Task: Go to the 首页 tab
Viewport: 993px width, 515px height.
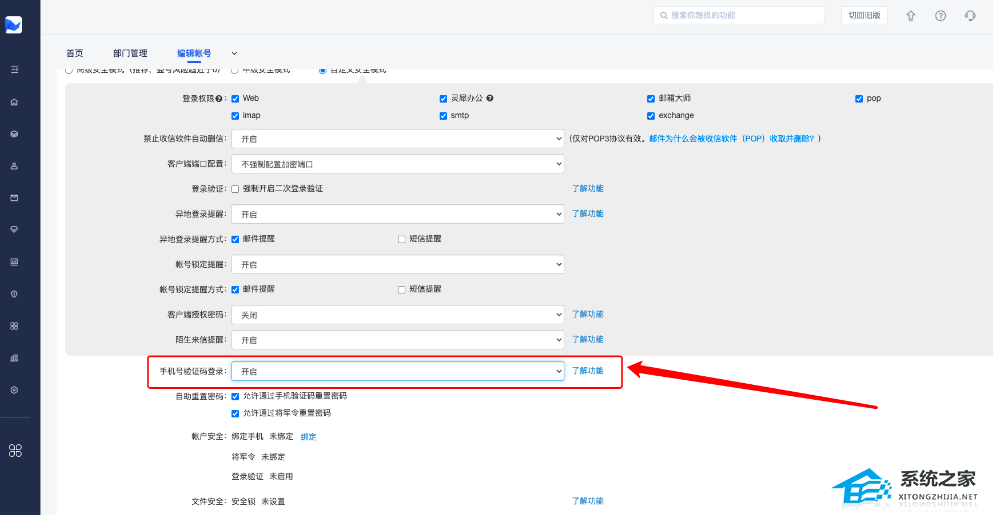Action: click(75, 53)
